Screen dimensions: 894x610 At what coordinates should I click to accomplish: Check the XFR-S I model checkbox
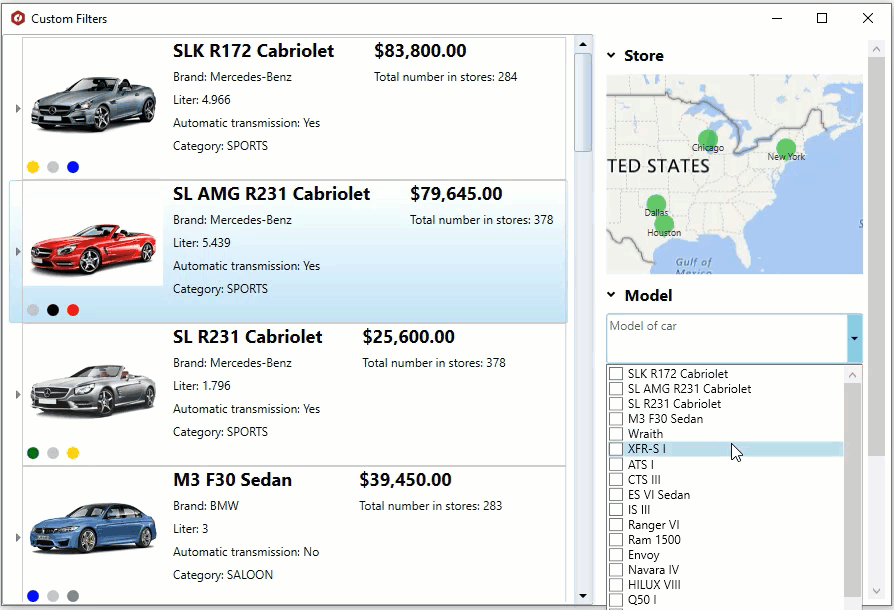616,449
